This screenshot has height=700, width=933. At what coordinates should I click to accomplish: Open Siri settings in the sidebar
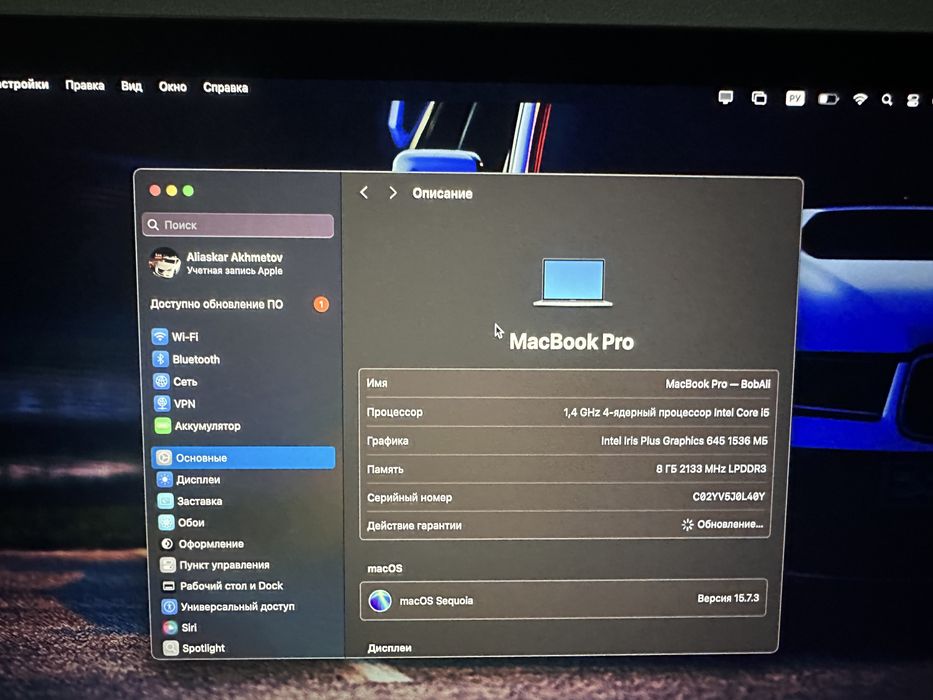coord(180,627)
